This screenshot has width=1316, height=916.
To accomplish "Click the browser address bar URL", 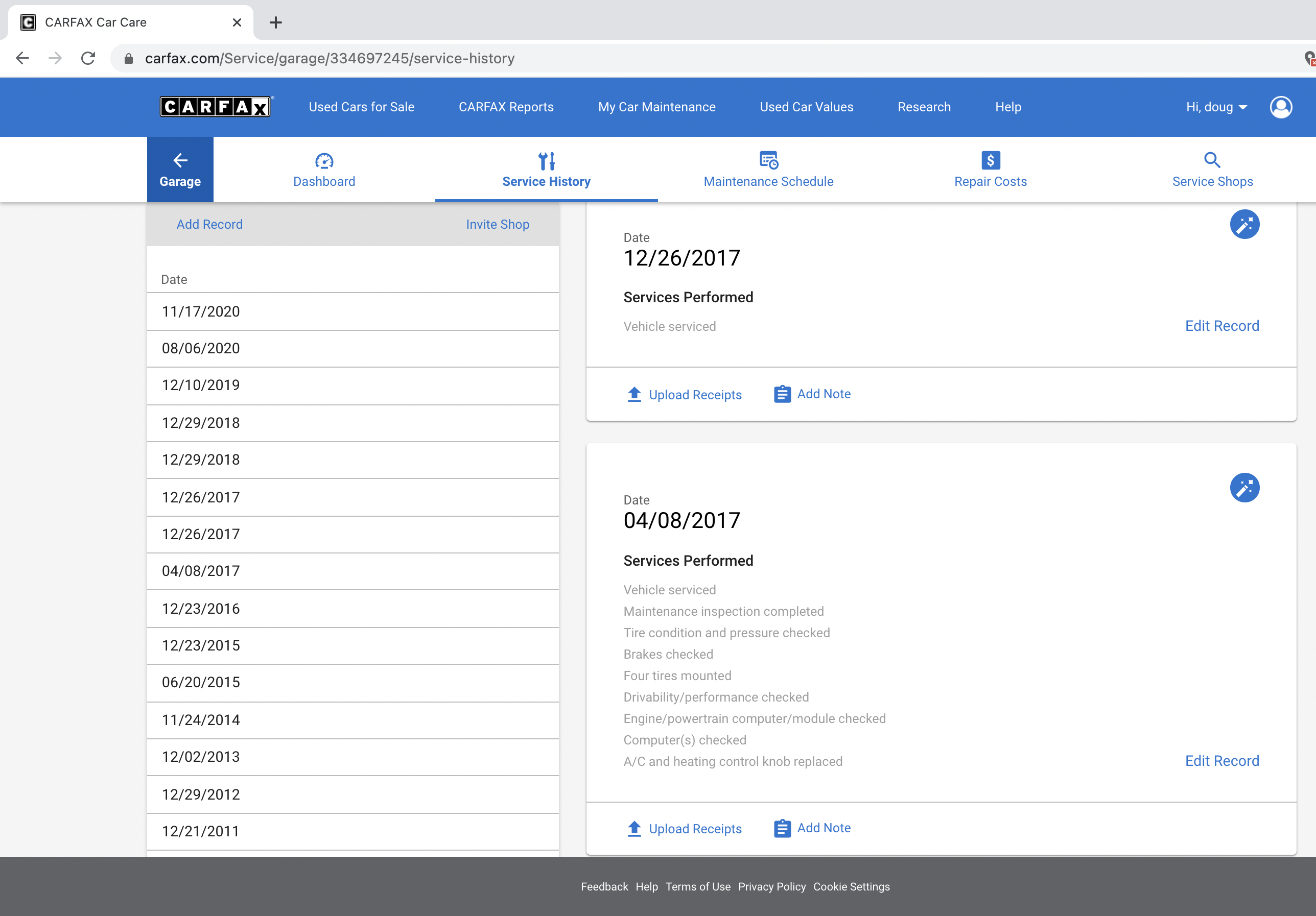I will click(x=330, y=58).
